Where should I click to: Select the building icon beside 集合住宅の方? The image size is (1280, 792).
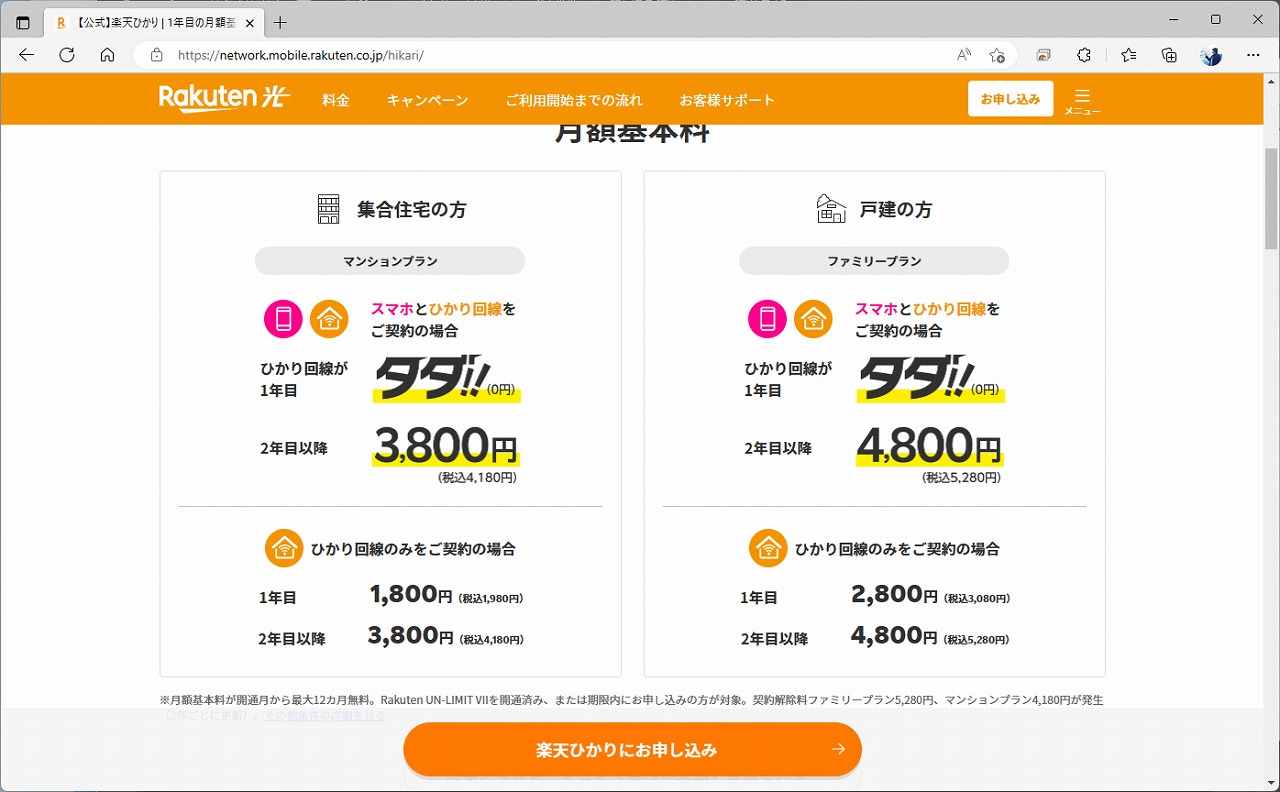327,208
